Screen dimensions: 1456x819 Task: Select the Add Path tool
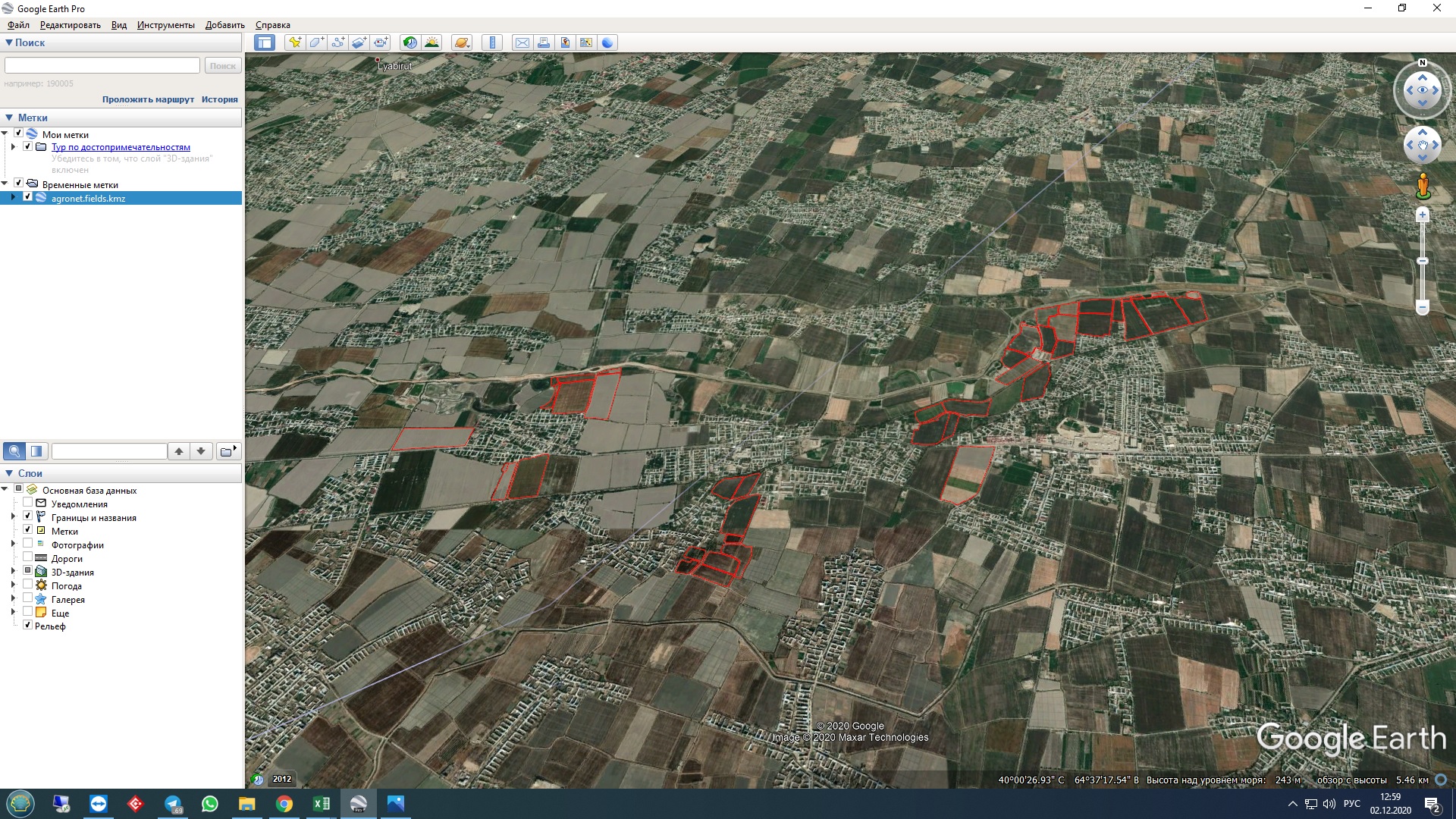pos(337,42)
